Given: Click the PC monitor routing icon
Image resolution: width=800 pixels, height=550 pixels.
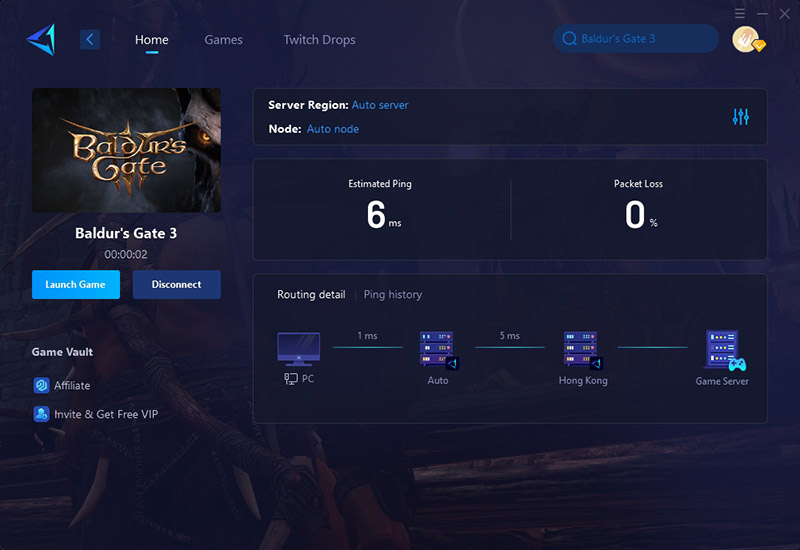Looking at the screenshot, I should click(298, 349).
